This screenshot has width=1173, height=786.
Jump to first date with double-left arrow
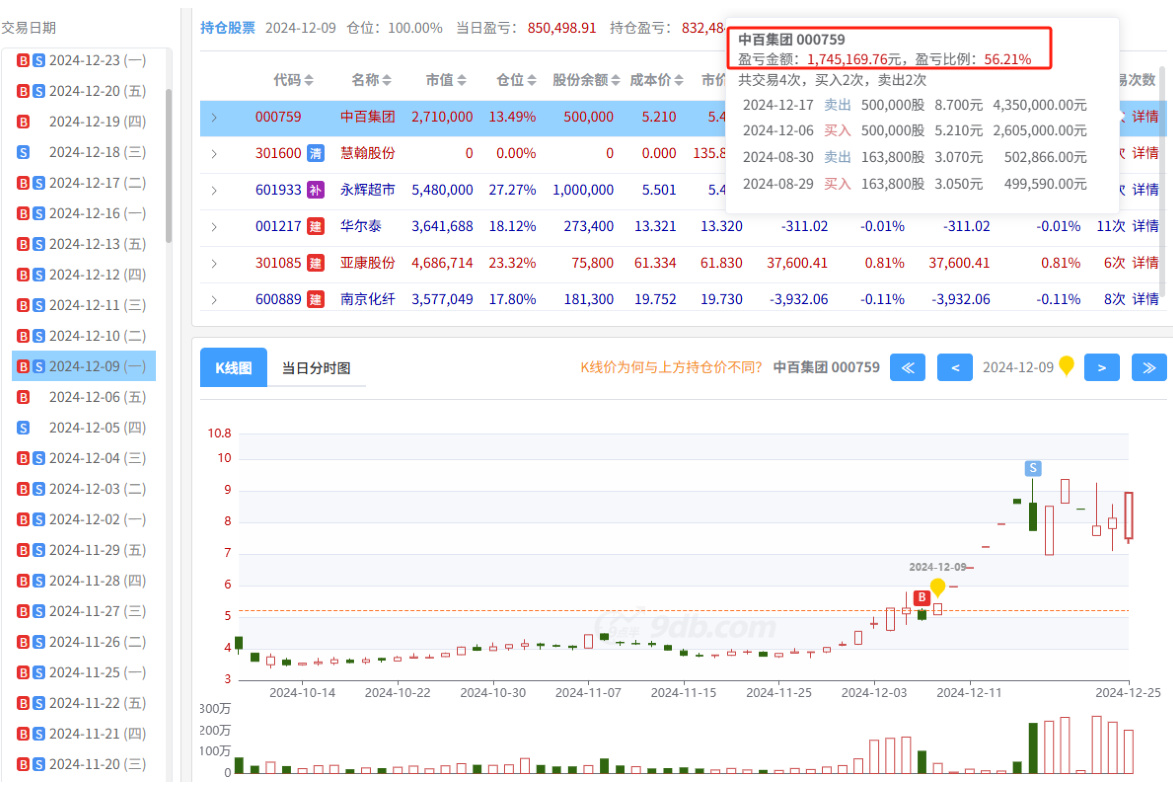pyautogui.click(x=907, y=368)
